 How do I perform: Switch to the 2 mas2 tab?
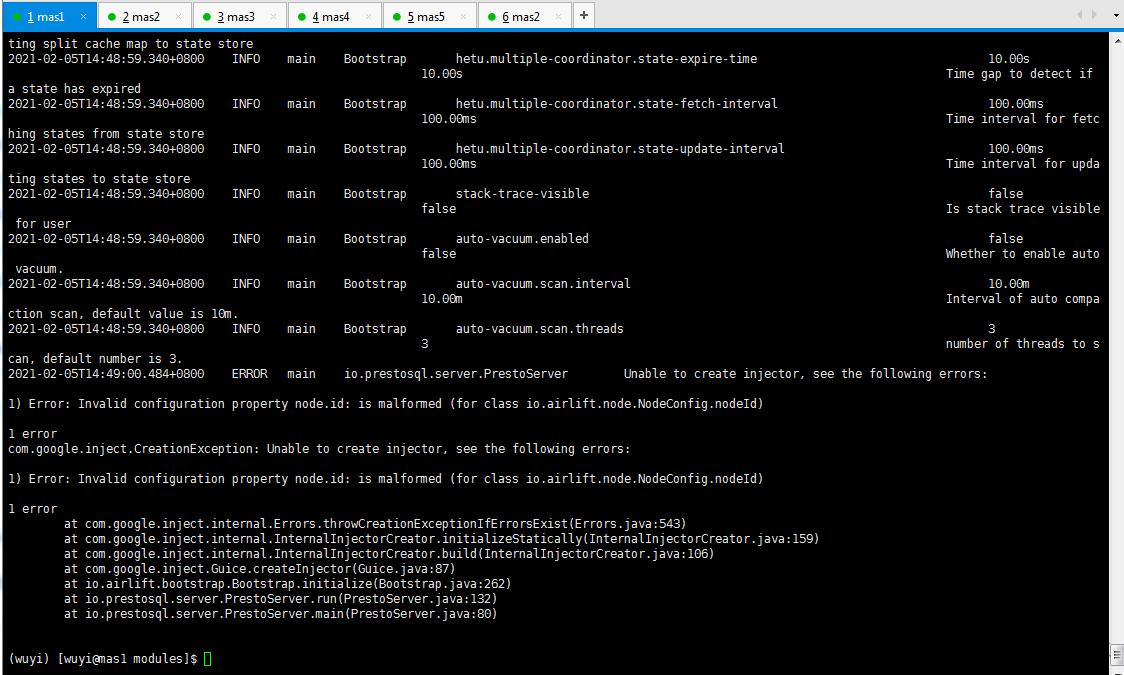[x=143, y=16]
